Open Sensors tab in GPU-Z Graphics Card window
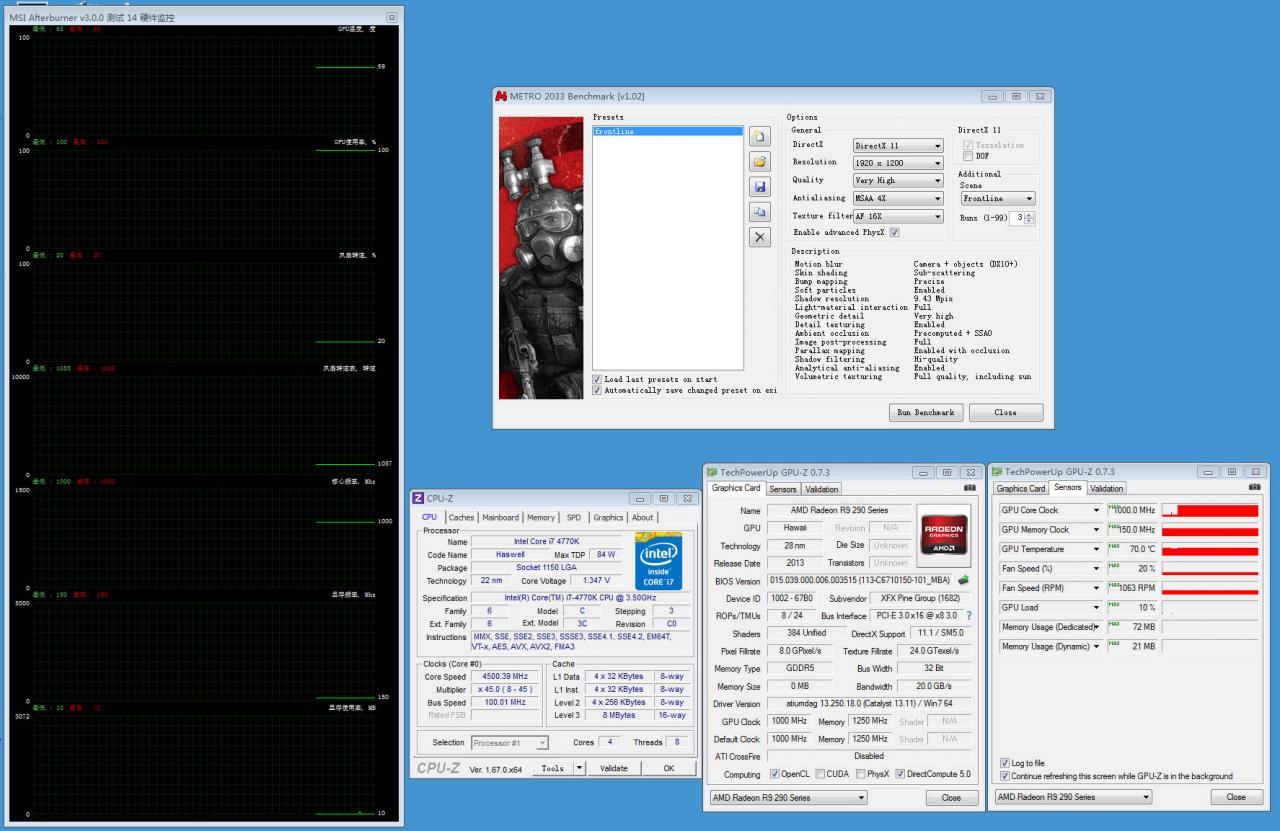 (783, 489)
